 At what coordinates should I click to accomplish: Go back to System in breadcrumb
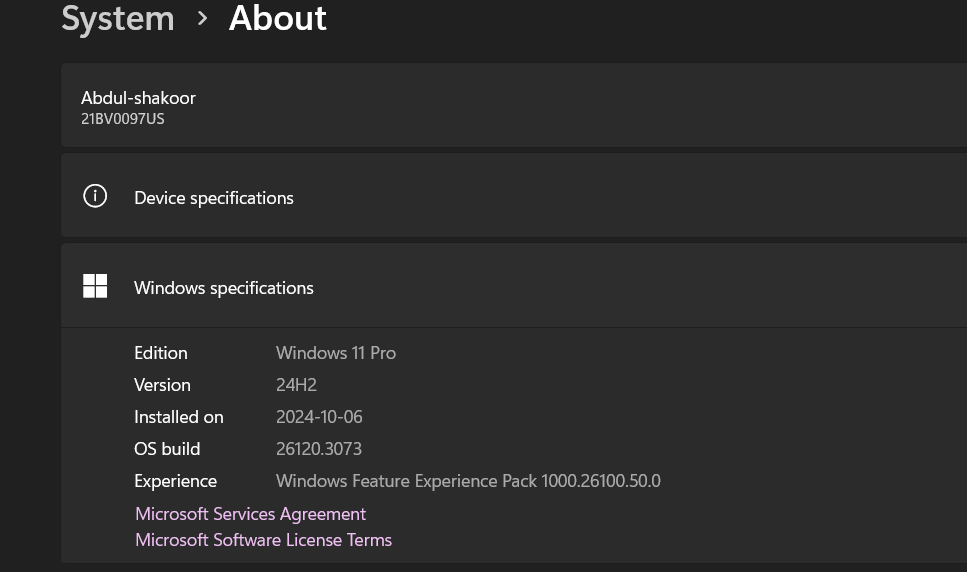click(x=118, y=18)
